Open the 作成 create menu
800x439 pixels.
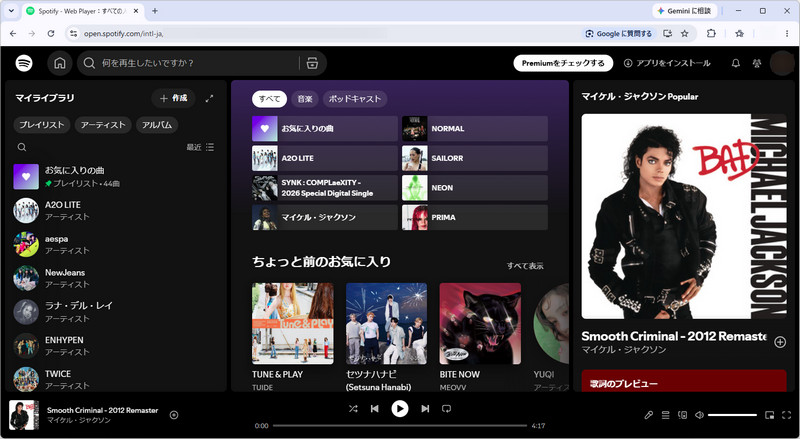click(173, 98)
